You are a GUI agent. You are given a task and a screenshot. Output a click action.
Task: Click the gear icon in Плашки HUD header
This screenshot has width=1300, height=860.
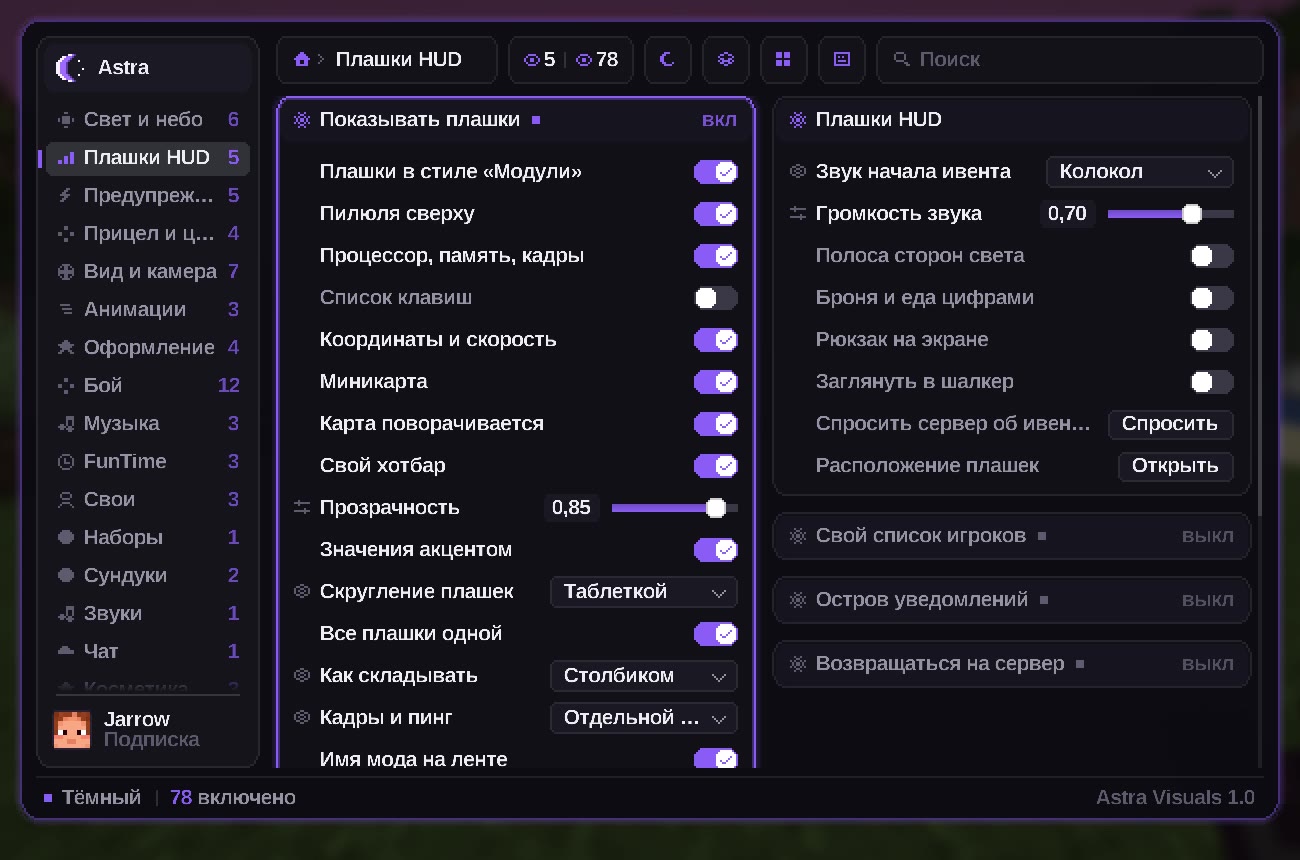(798, 120)
